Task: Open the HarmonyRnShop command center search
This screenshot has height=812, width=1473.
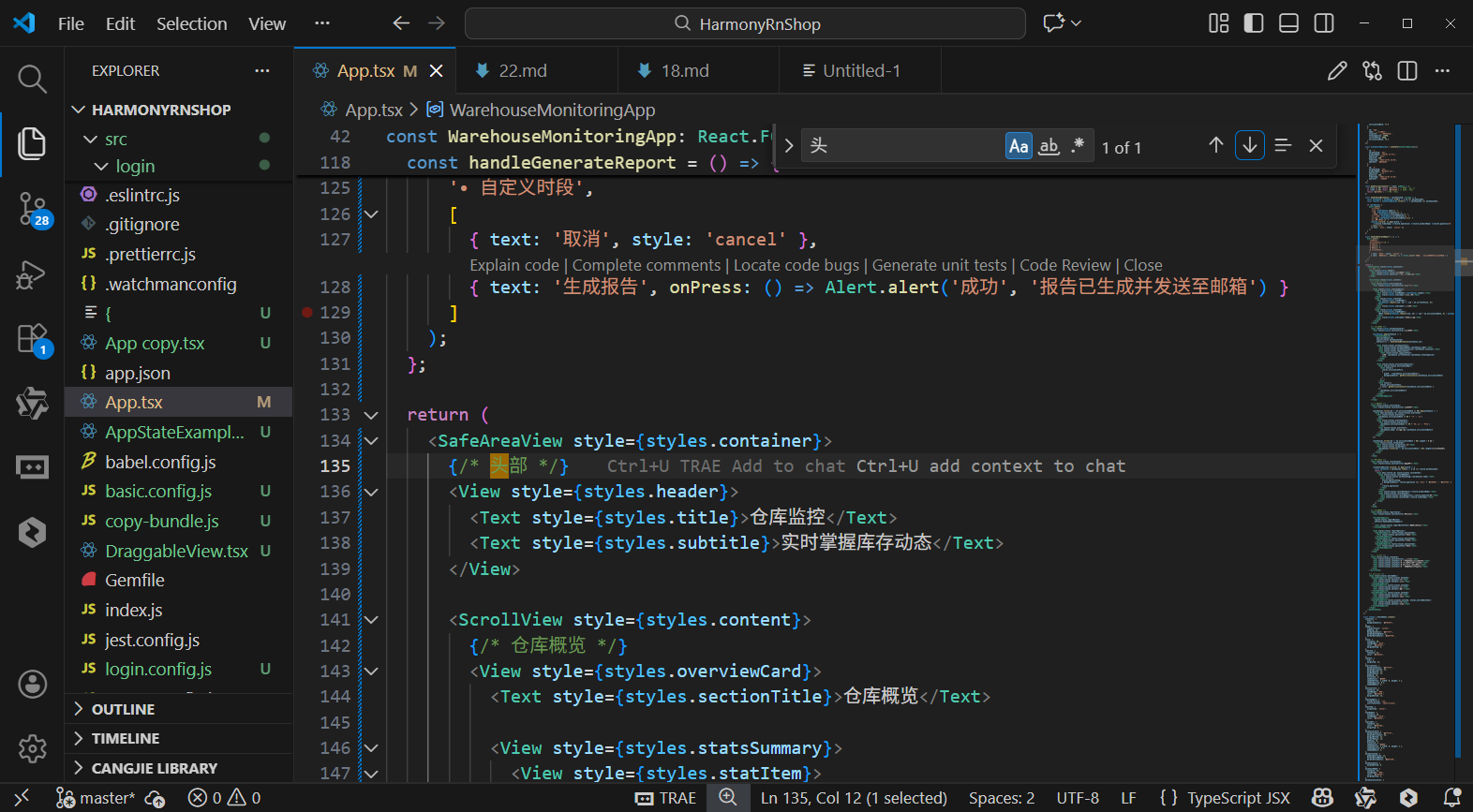Action: point(745,23)
